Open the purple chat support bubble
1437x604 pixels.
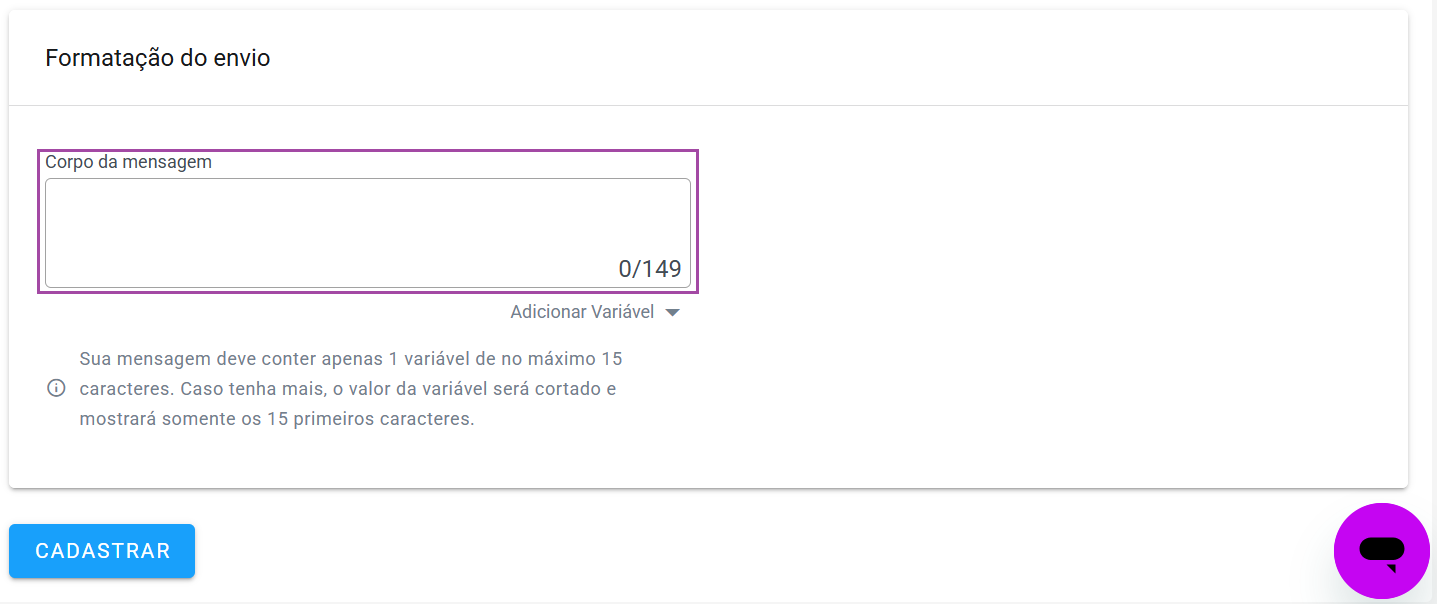(1381, 550)
